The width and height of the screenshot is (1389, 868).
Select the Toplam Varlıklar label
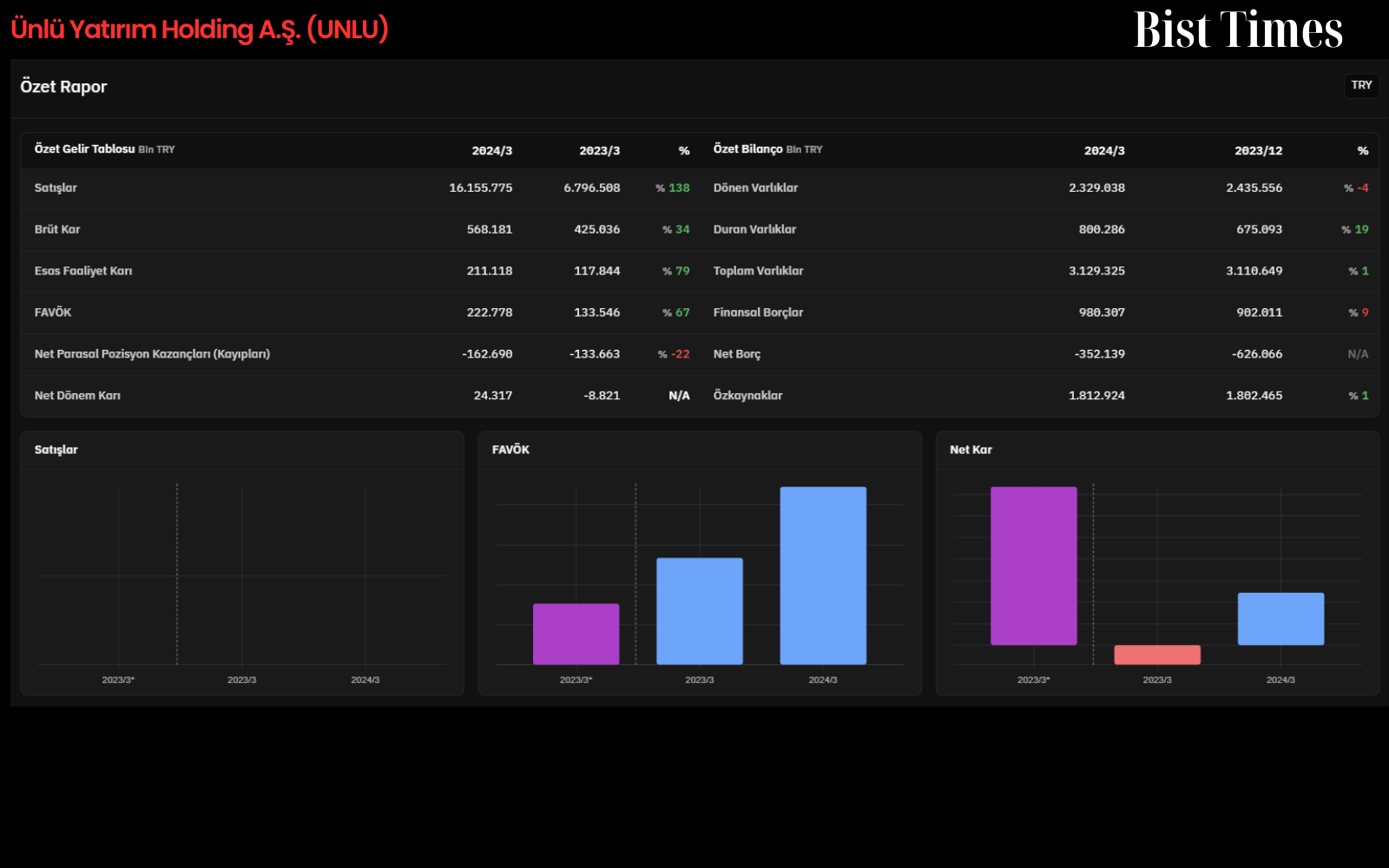[x=758, y=271]
